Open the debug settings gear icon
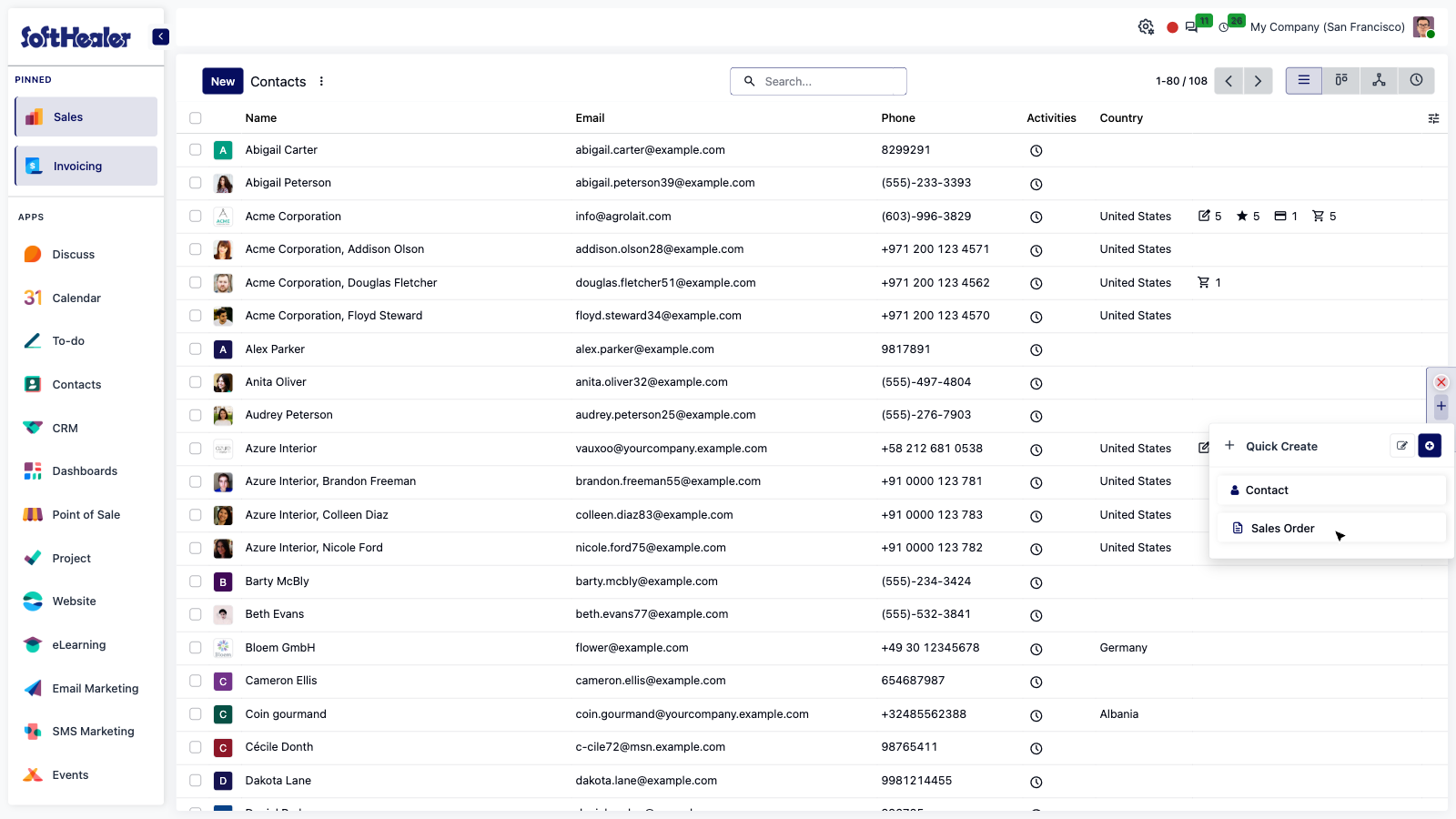The width and height of the screenshot is (1456, 819). pos(1146,27)
